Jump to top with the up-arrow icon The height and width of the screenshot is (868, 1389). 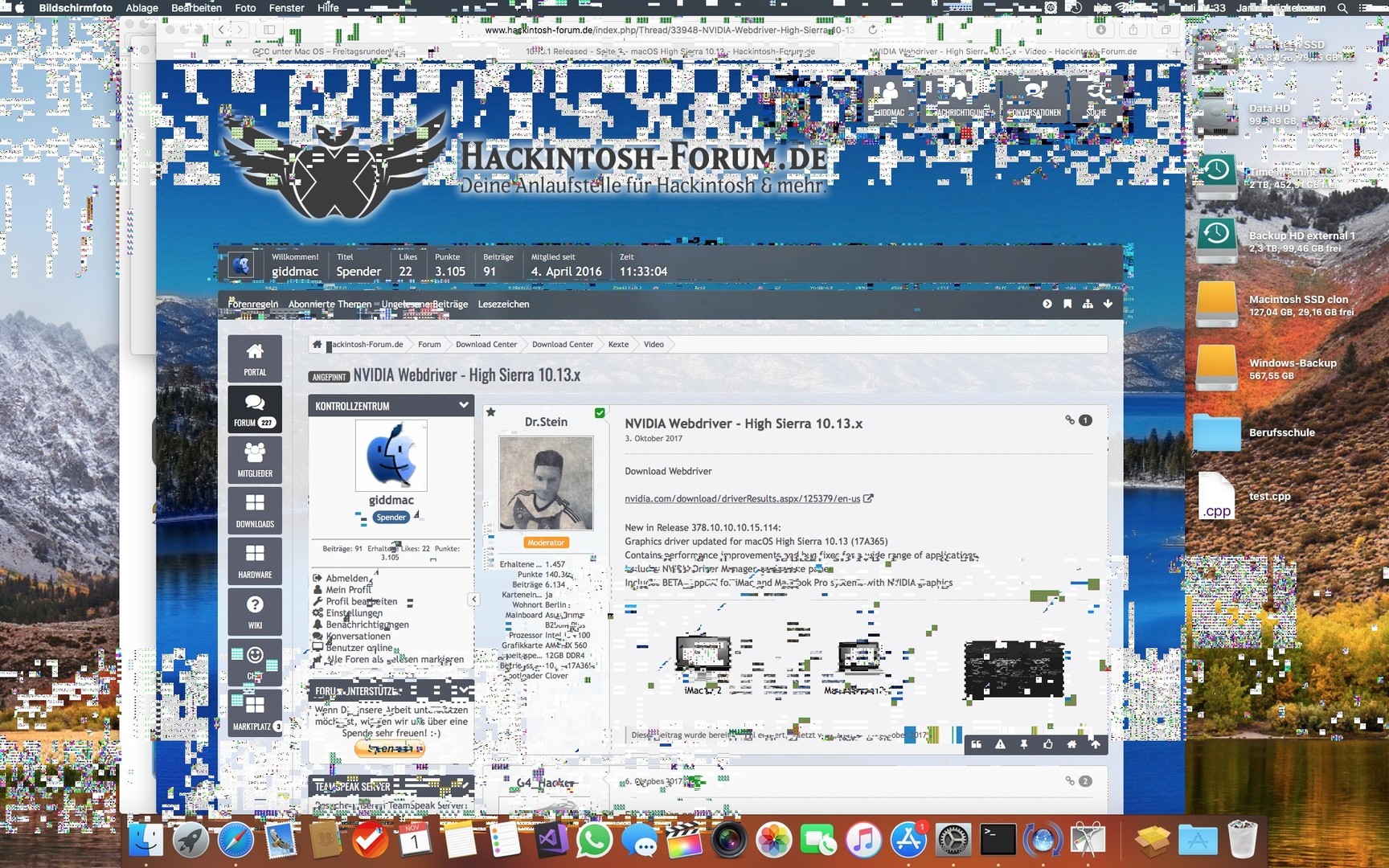click(x=1096, y=744)
